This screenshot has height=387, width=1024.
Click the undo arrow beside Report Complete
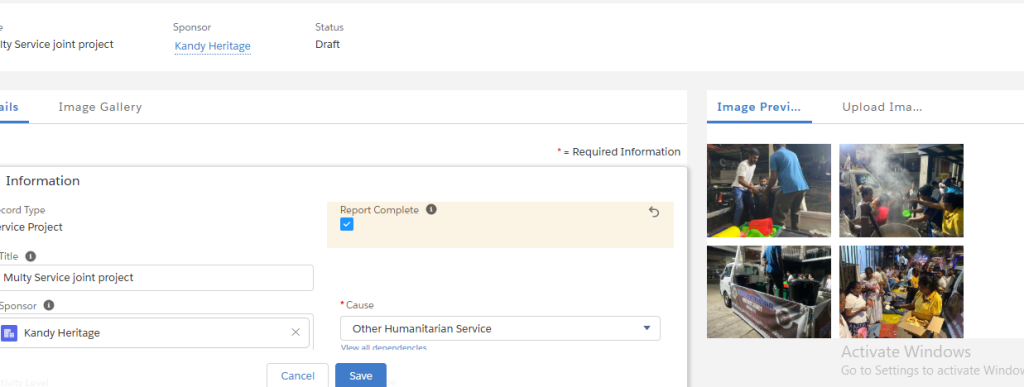[x=654, y=212]
